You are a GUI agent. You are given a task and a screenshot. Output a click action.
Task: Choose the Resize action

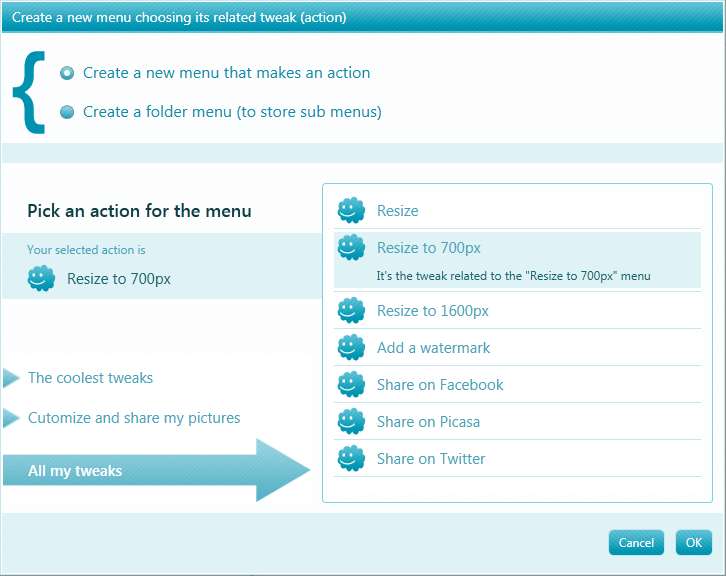(517, 211)
